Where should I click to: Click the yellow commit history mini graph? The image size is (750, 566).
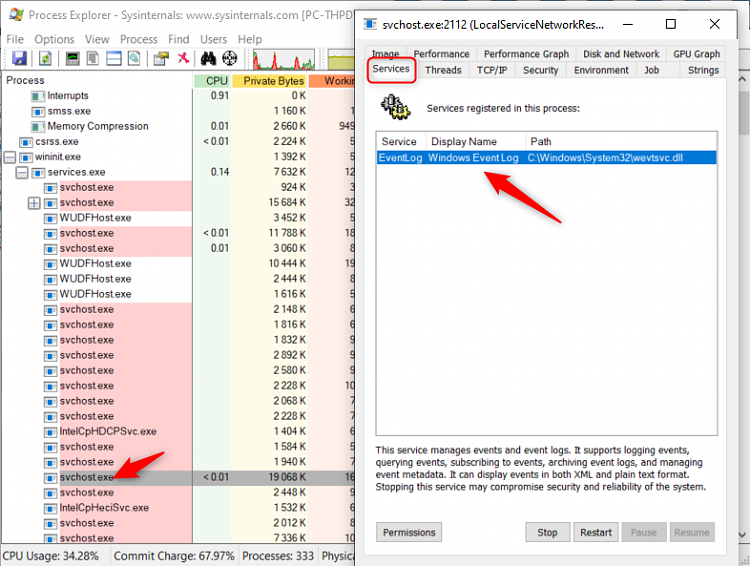tap(341, 60)
